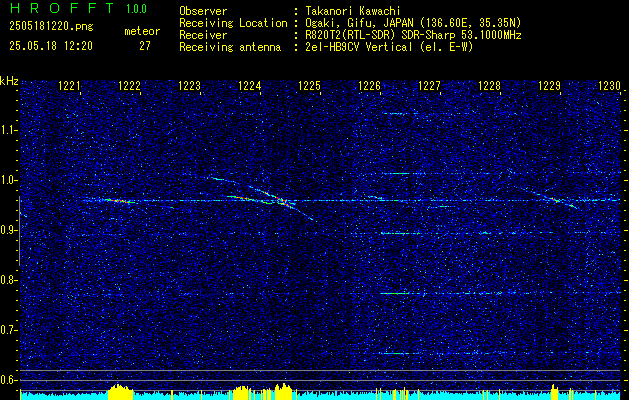Click the date stamp 25.05.18 12:20
The height and width of the screenshot is (400, 629).
pyautogui.click(x=51, y=46)
